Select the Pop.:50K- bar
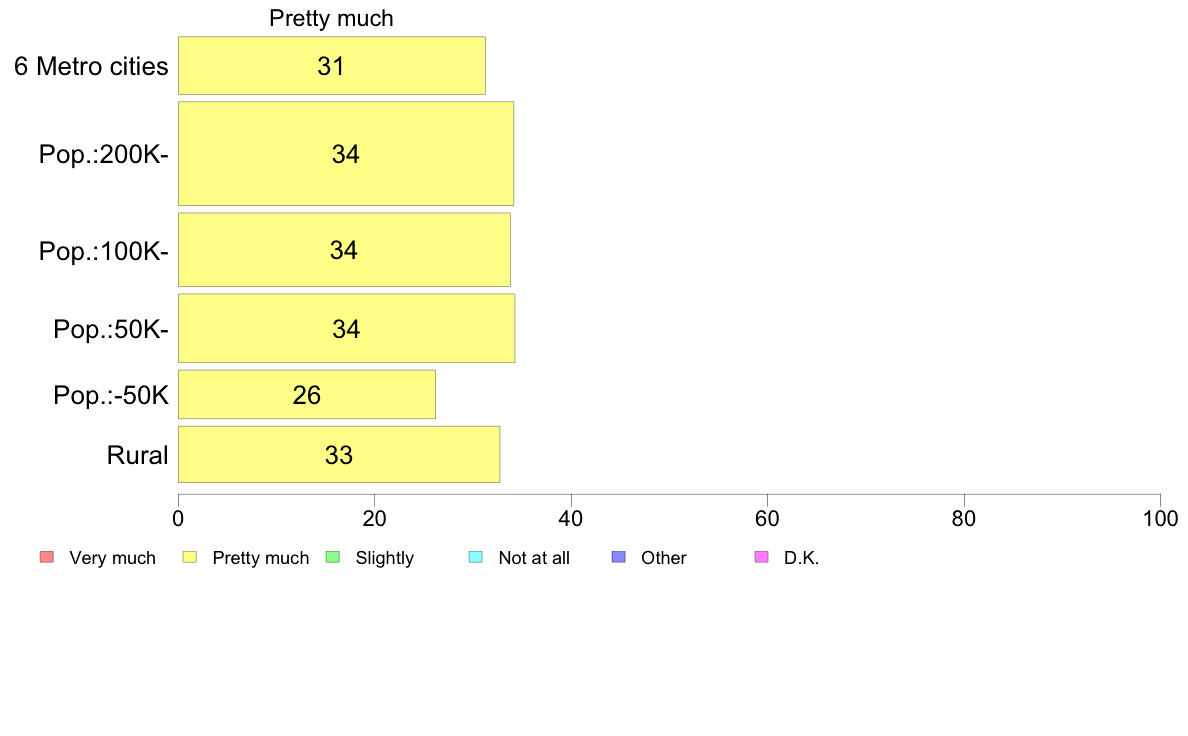The image size is (1188, 736). (346, 329)
